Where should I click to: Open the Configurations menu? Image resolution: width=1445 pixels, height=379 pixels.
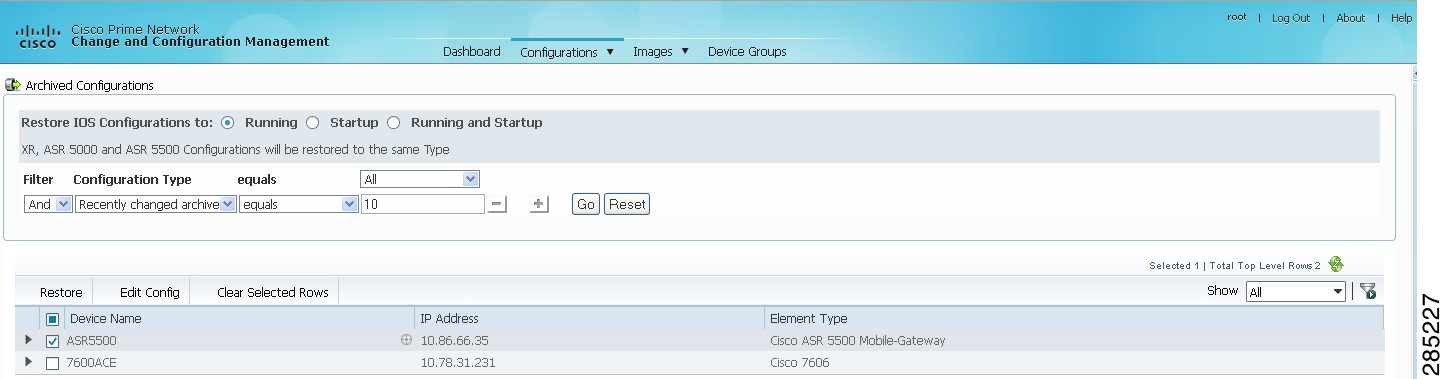[x=566, y=52]
